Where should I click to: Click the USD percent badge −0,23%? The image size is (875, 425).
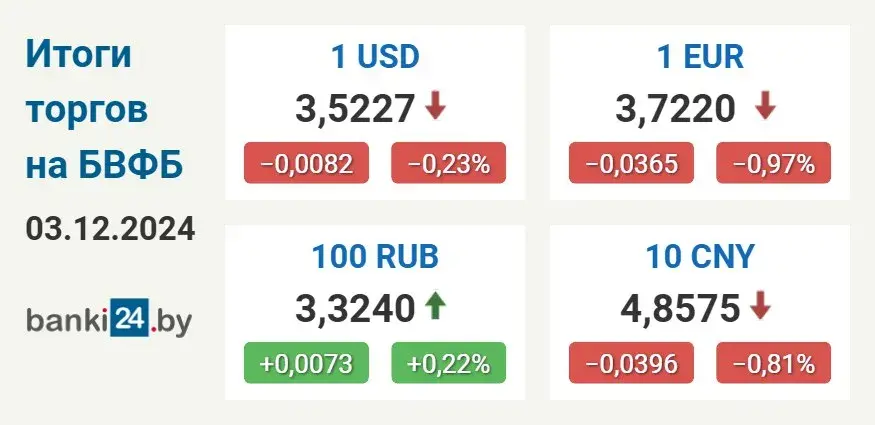[x=448, y=164]
